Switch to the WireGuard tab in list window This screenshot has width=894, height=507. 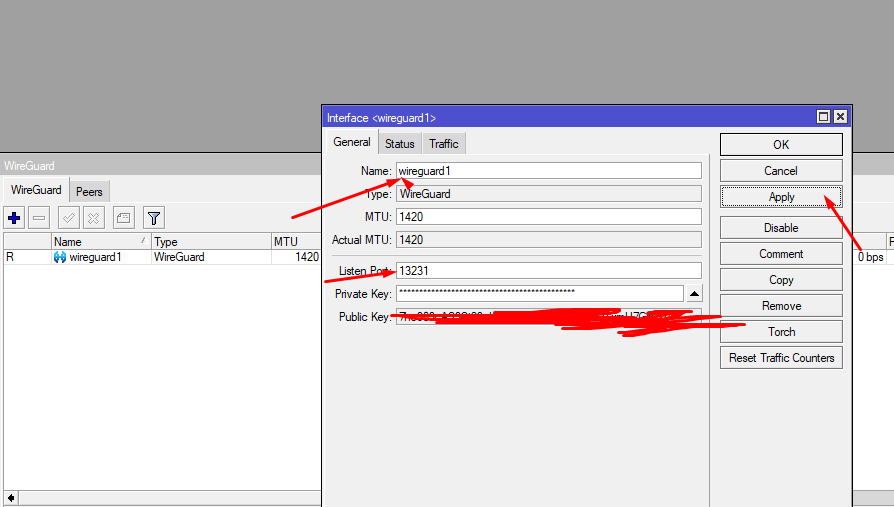[36, 190]
